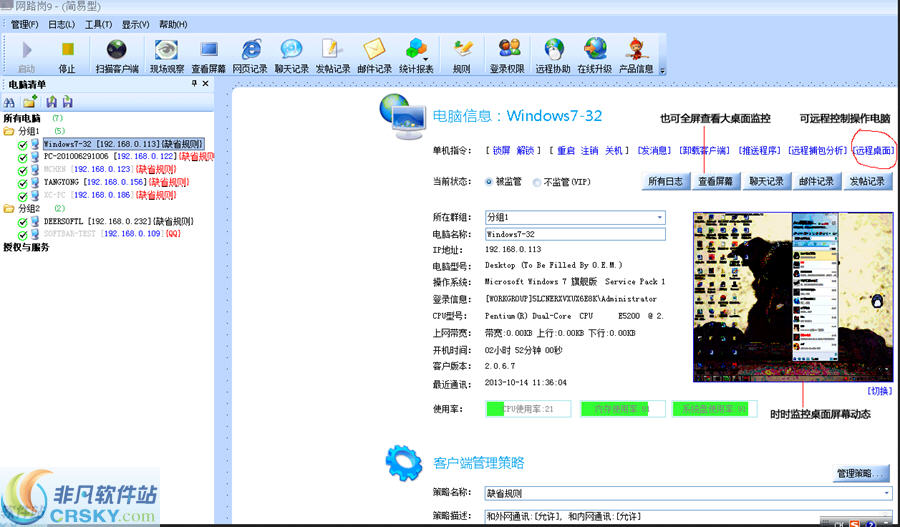
Task: Click the 查看屏幕 button beside 所有日志
Action: point(715,181)
